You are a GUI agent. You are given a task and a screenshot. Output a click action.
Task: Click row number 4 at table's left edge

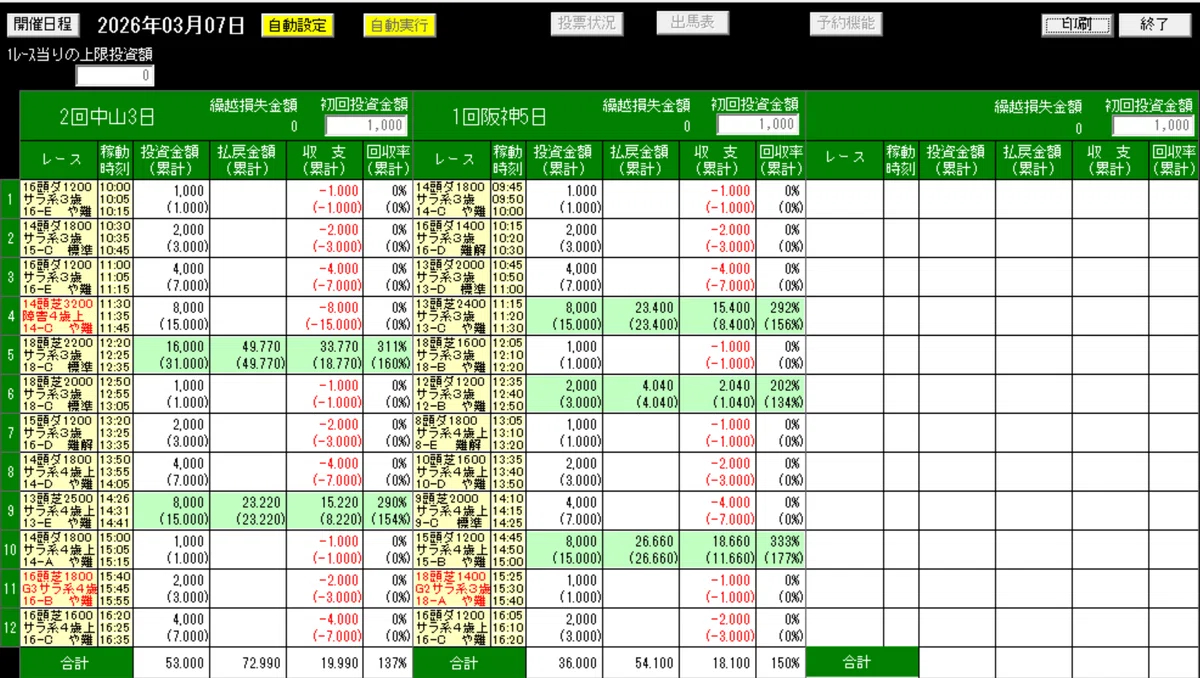[9, 315]
